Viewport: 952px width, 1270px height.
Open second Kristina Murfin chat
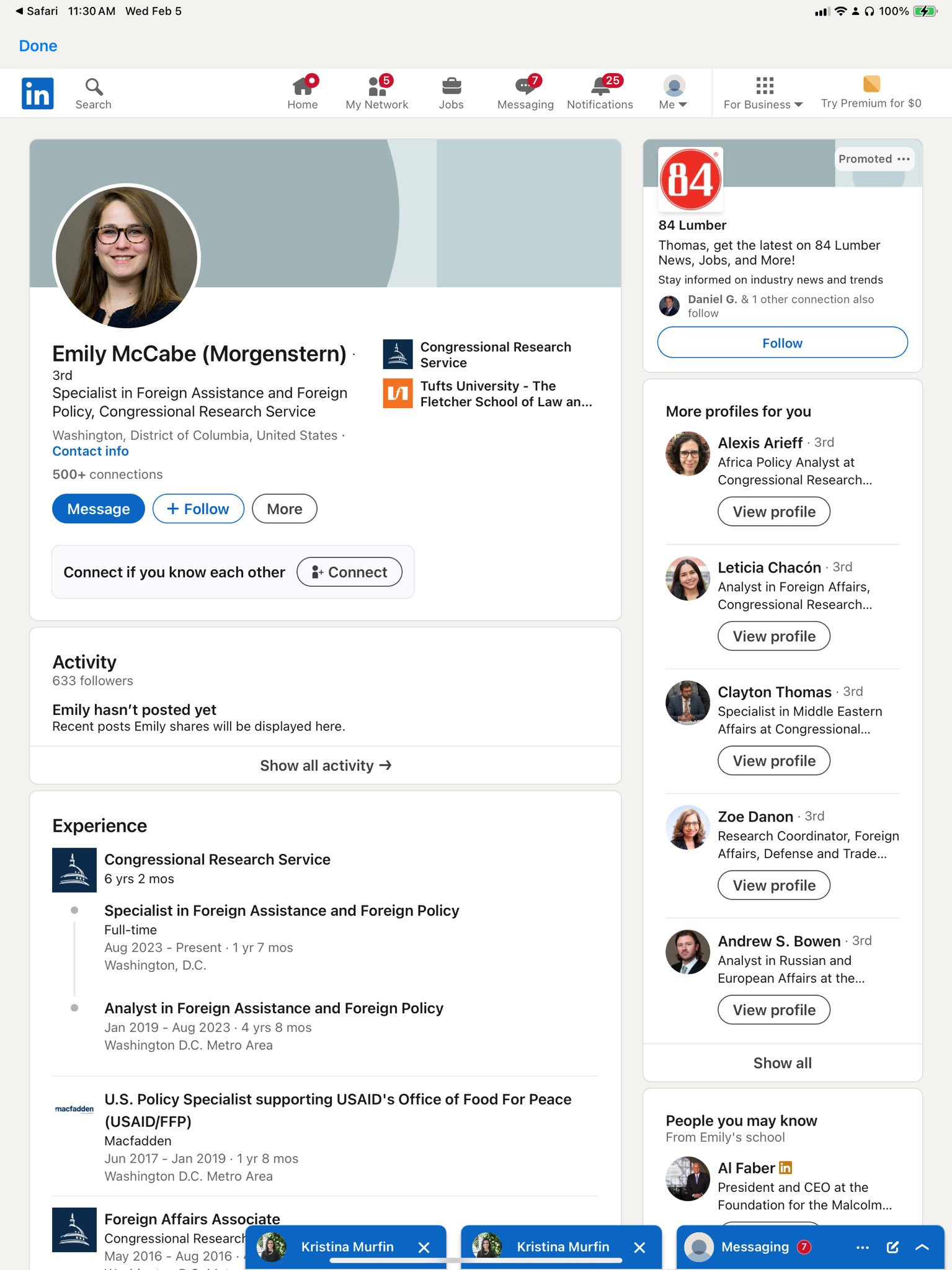click(563, 1247)
